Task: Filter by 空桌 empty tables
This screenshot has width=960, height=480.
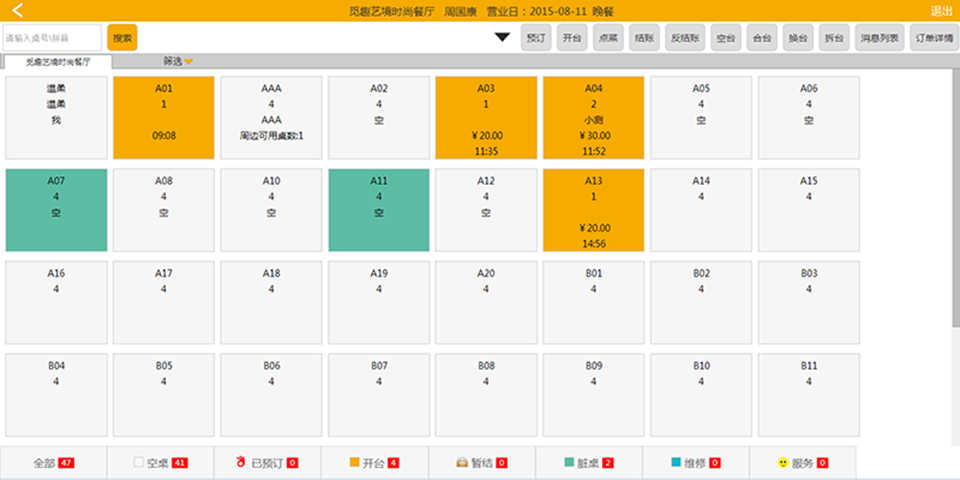Action: [160, 463]
